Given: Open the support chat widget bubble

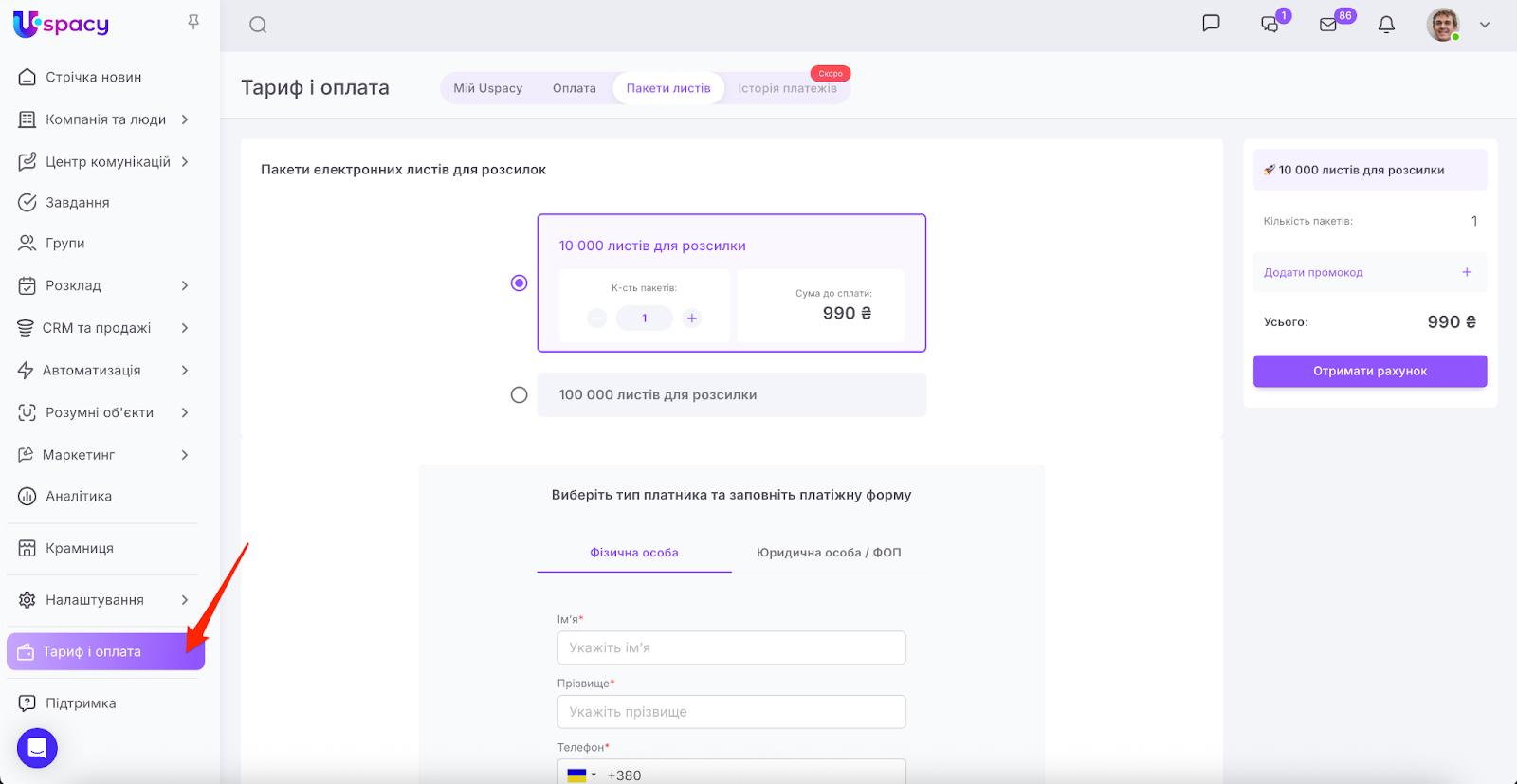Looking at the screenshot, I should point(37,748).
